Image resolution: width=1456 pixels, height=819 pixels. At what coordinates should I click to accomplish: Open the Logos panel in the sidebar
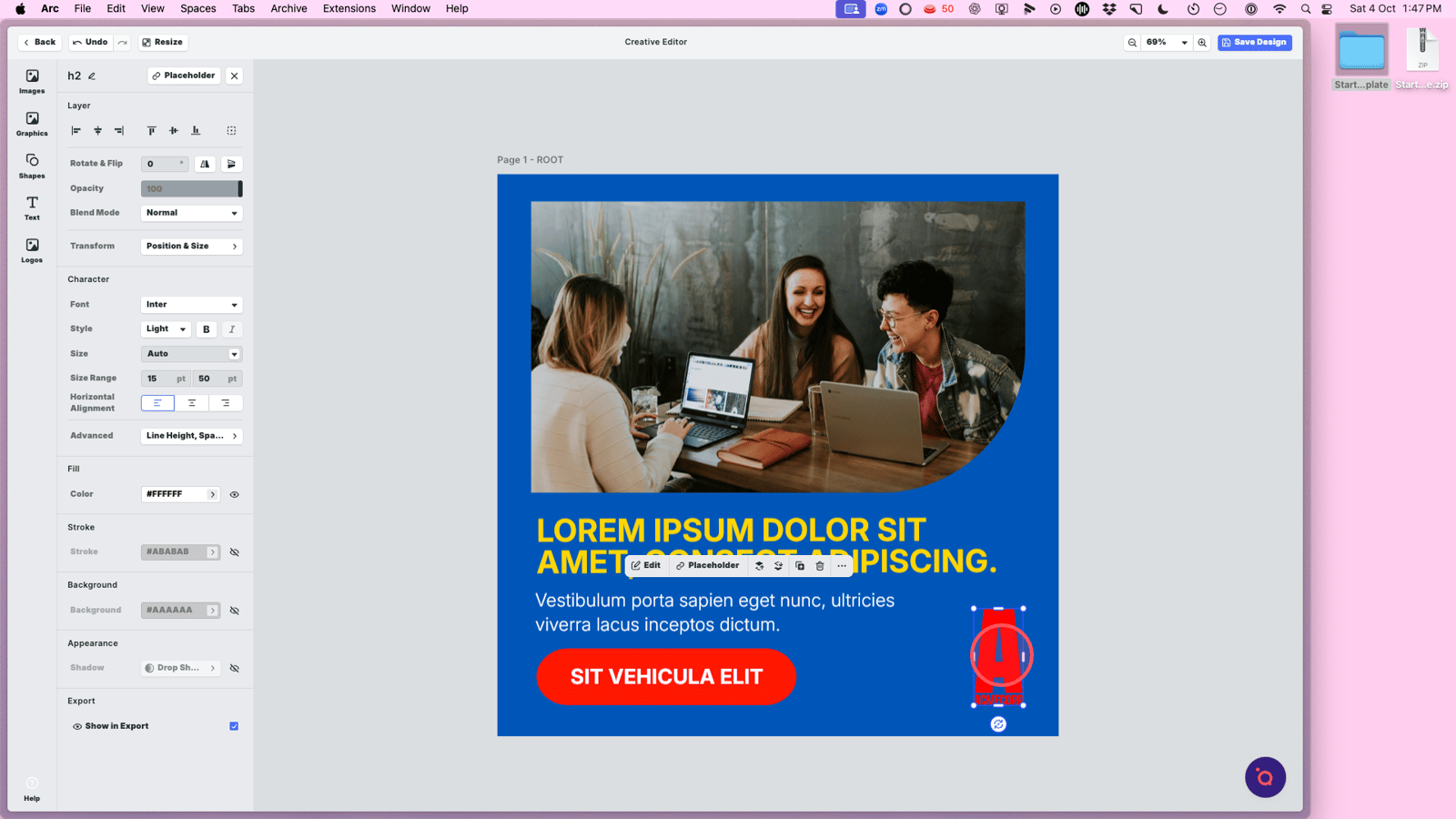32,250
